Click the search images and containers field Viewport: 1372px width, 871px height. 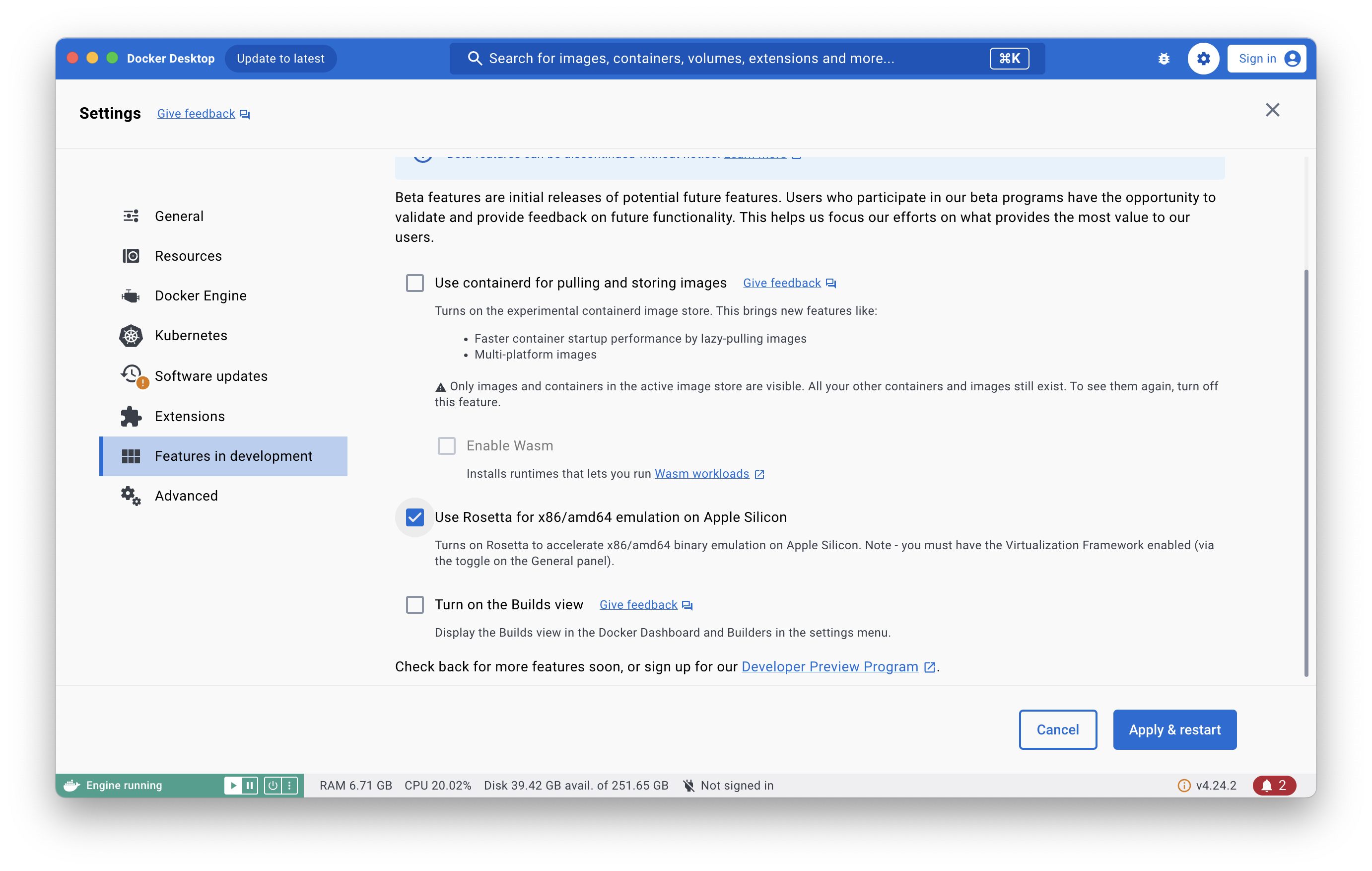click(x=747, y=58)
